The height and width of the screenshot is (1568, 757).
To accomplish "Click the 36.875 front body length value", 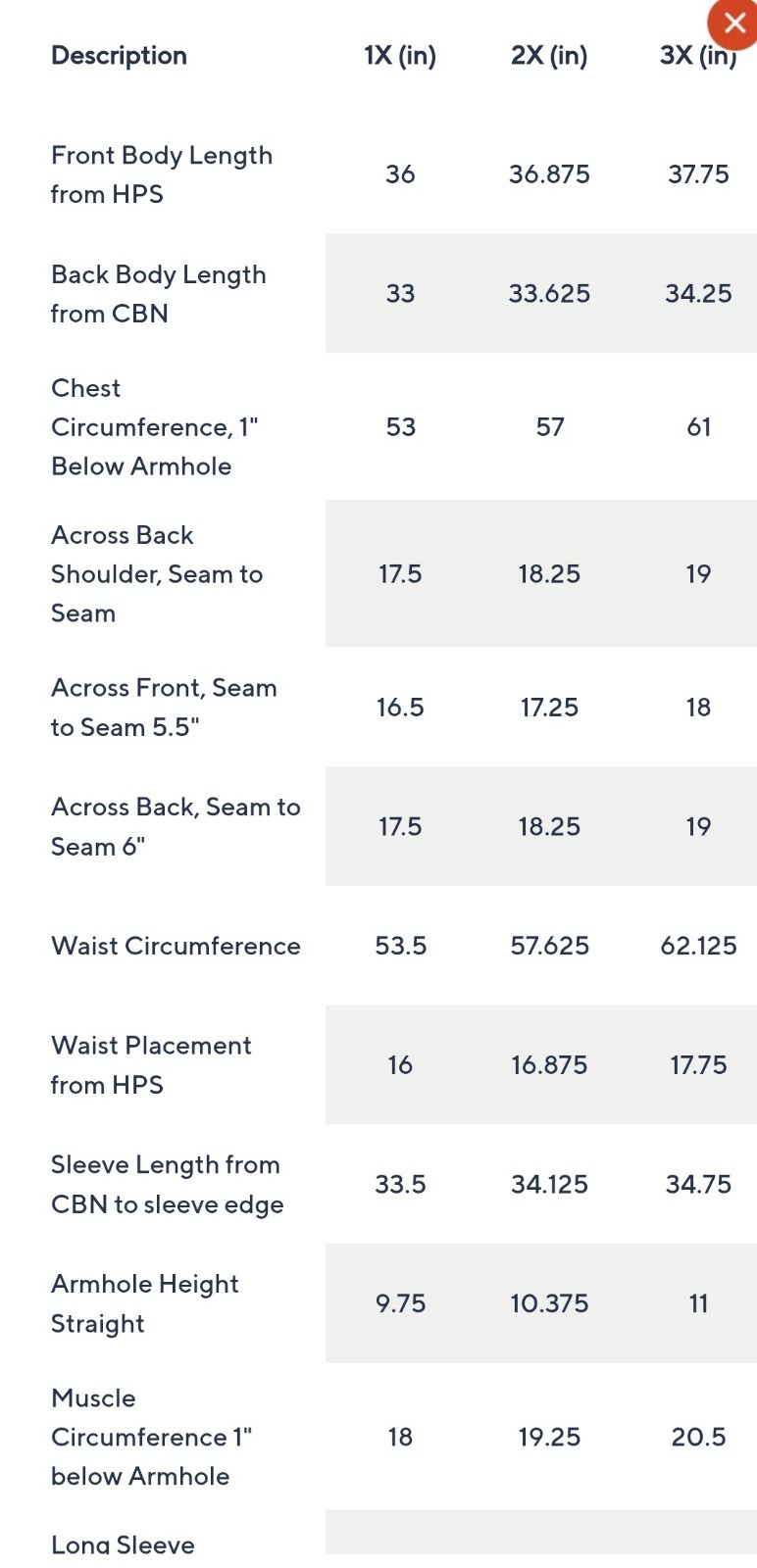I will pos(549,174).
